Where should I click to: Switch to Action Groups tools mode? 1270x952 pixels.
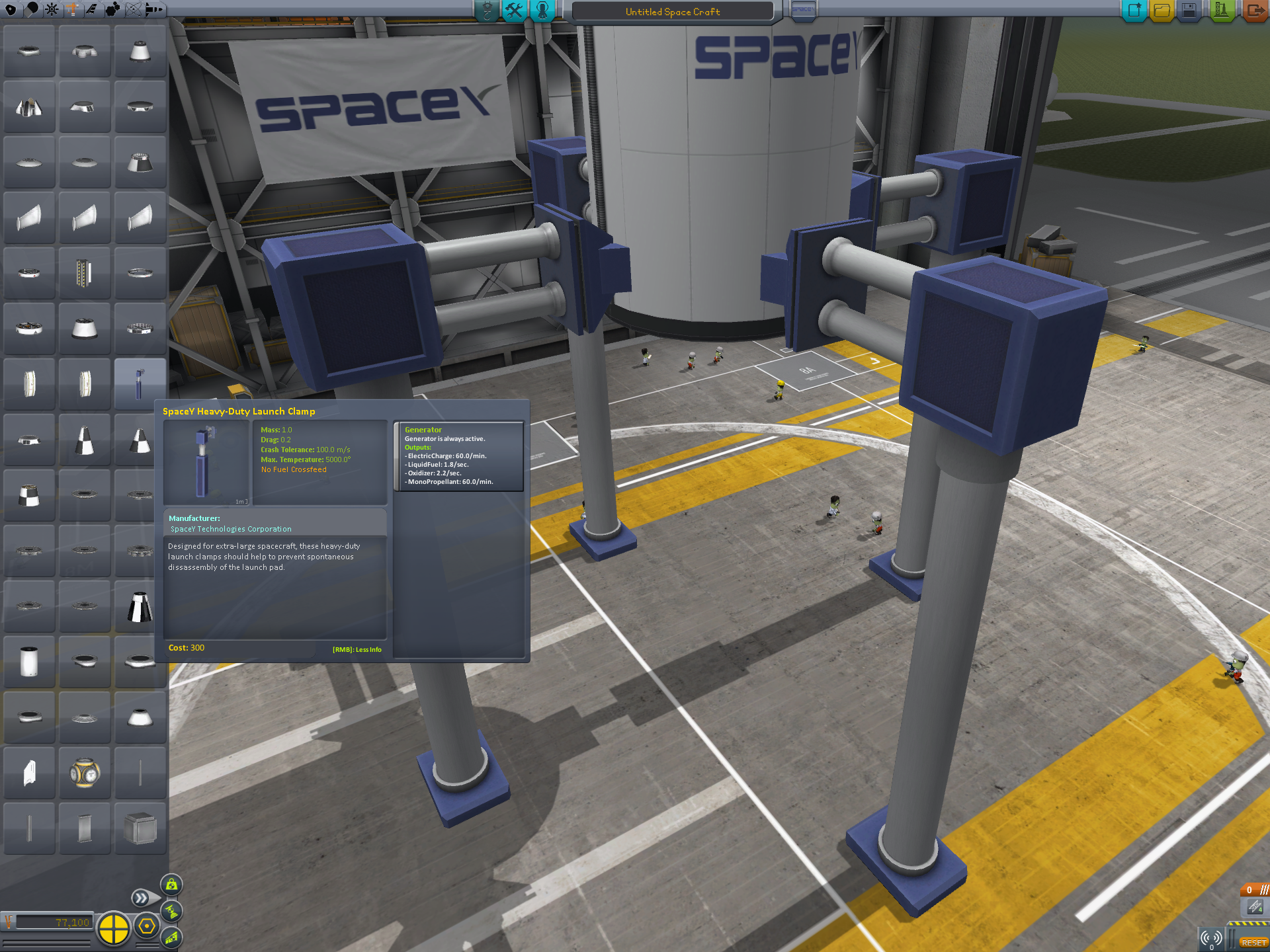[515, 11]
